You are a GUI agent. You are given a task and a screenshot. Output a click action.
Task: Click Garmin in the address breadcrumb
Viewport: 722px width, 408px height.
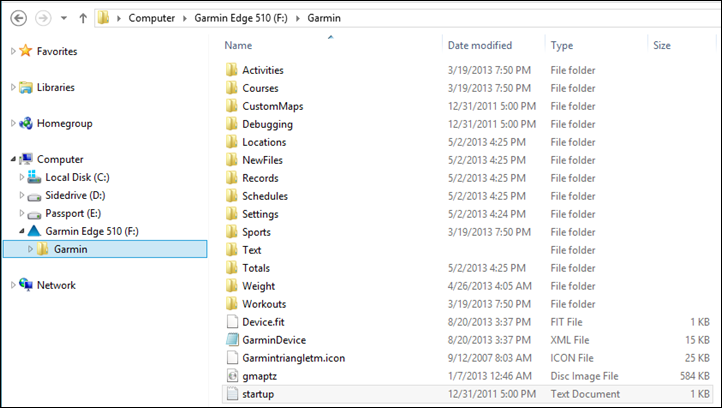click(x=324, y=18)
